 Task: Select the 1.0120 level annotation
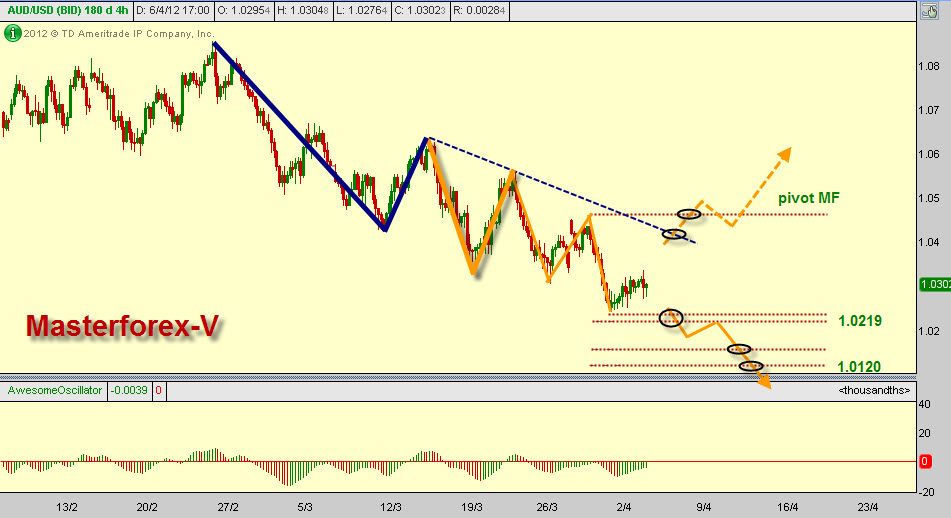(x=859, y=367)
